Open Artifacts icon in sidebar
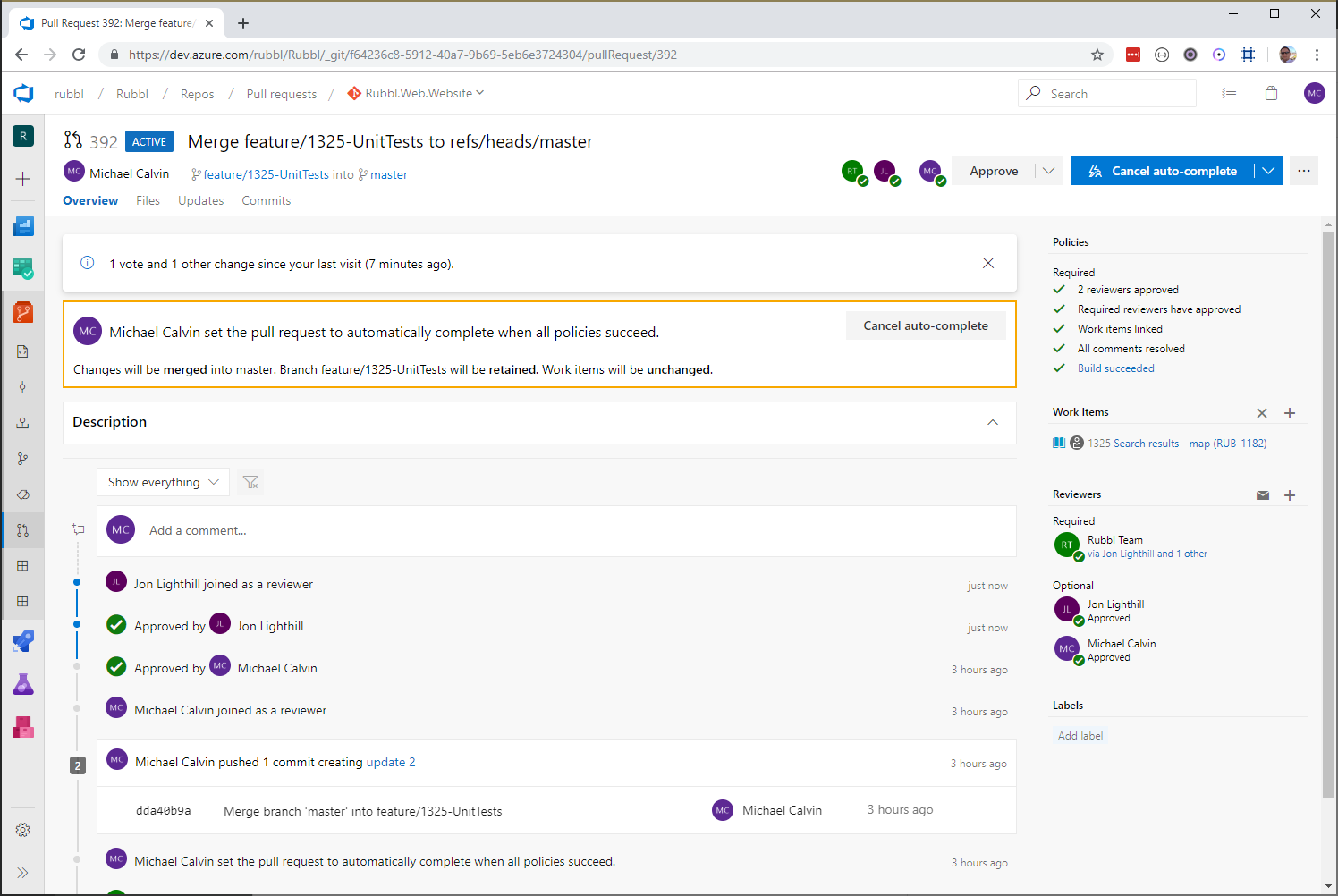The width and height of the screenshot is (1338, 896). point(23,727)
